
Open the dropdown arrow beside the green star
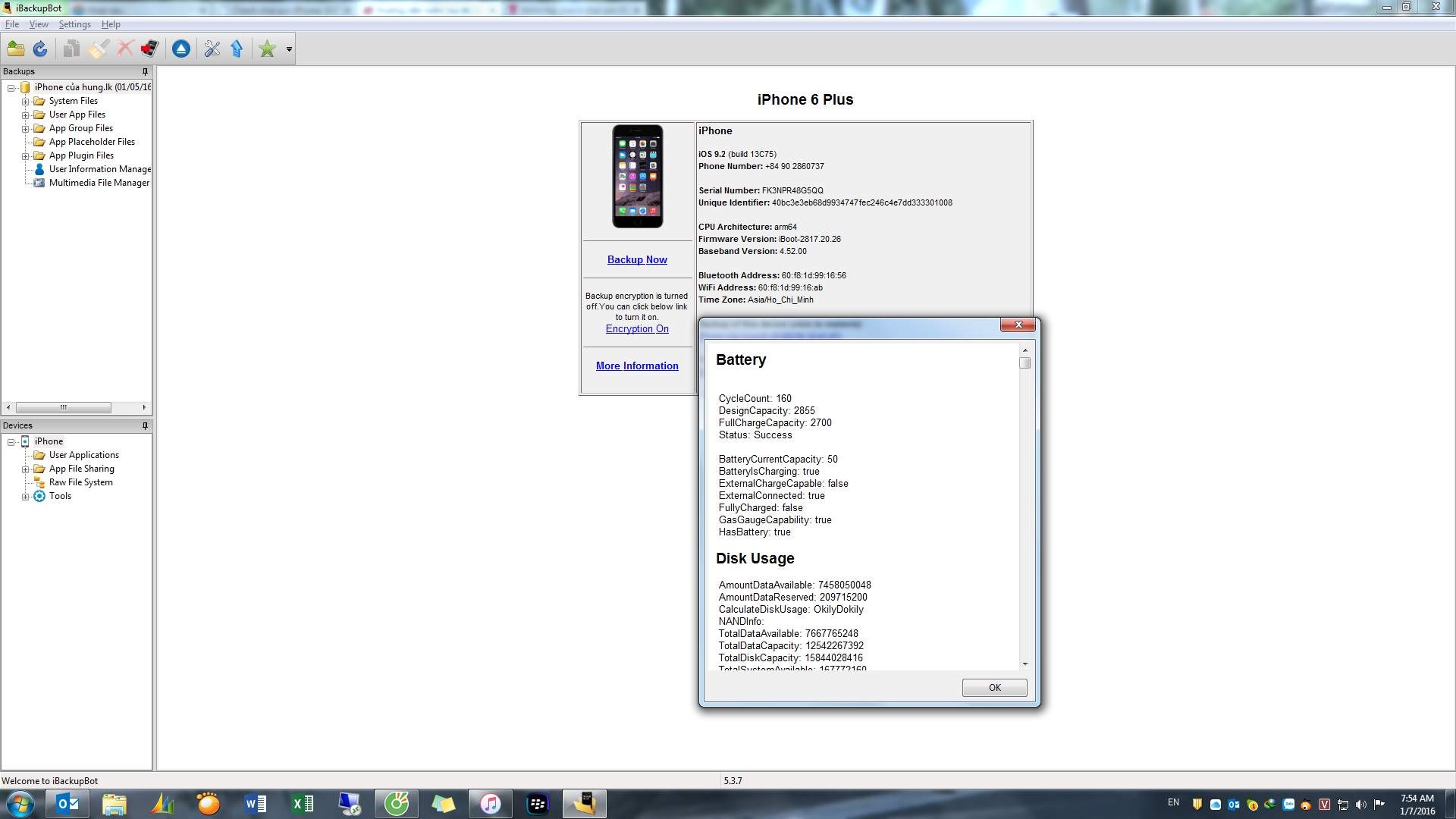289,49
